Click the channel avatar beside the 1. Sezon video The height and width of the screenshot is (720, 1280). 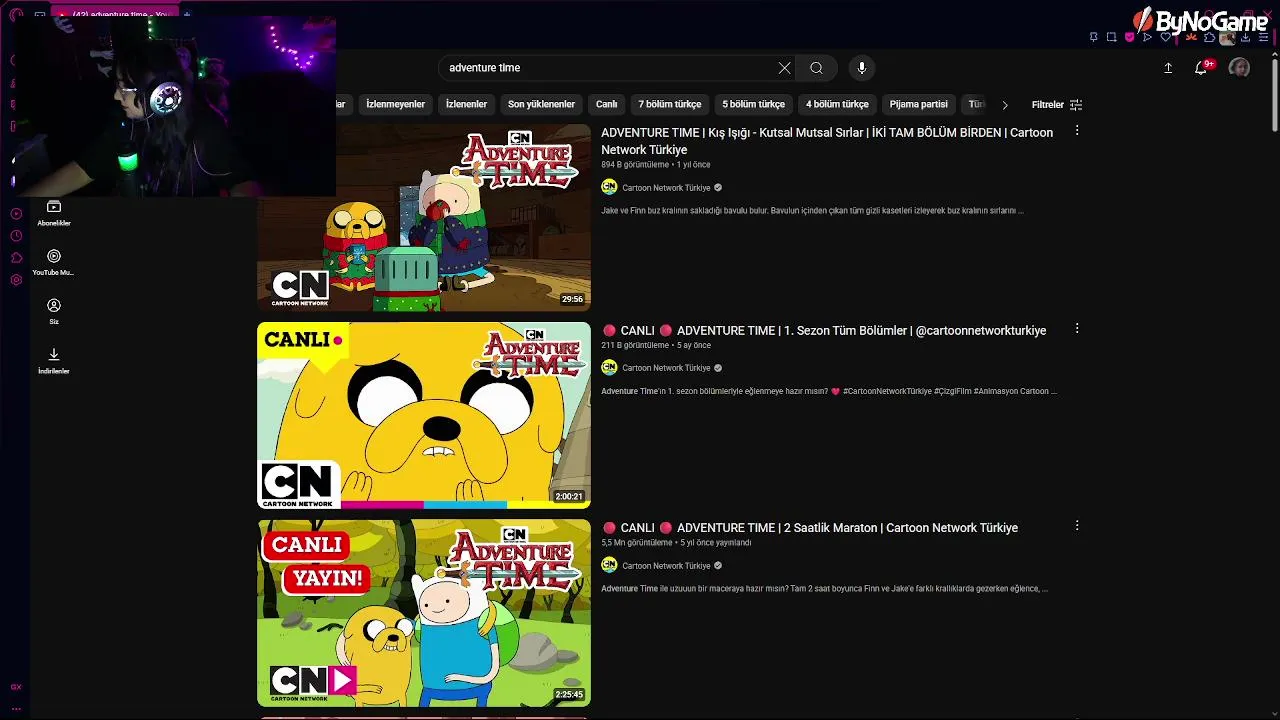(609, 368)
